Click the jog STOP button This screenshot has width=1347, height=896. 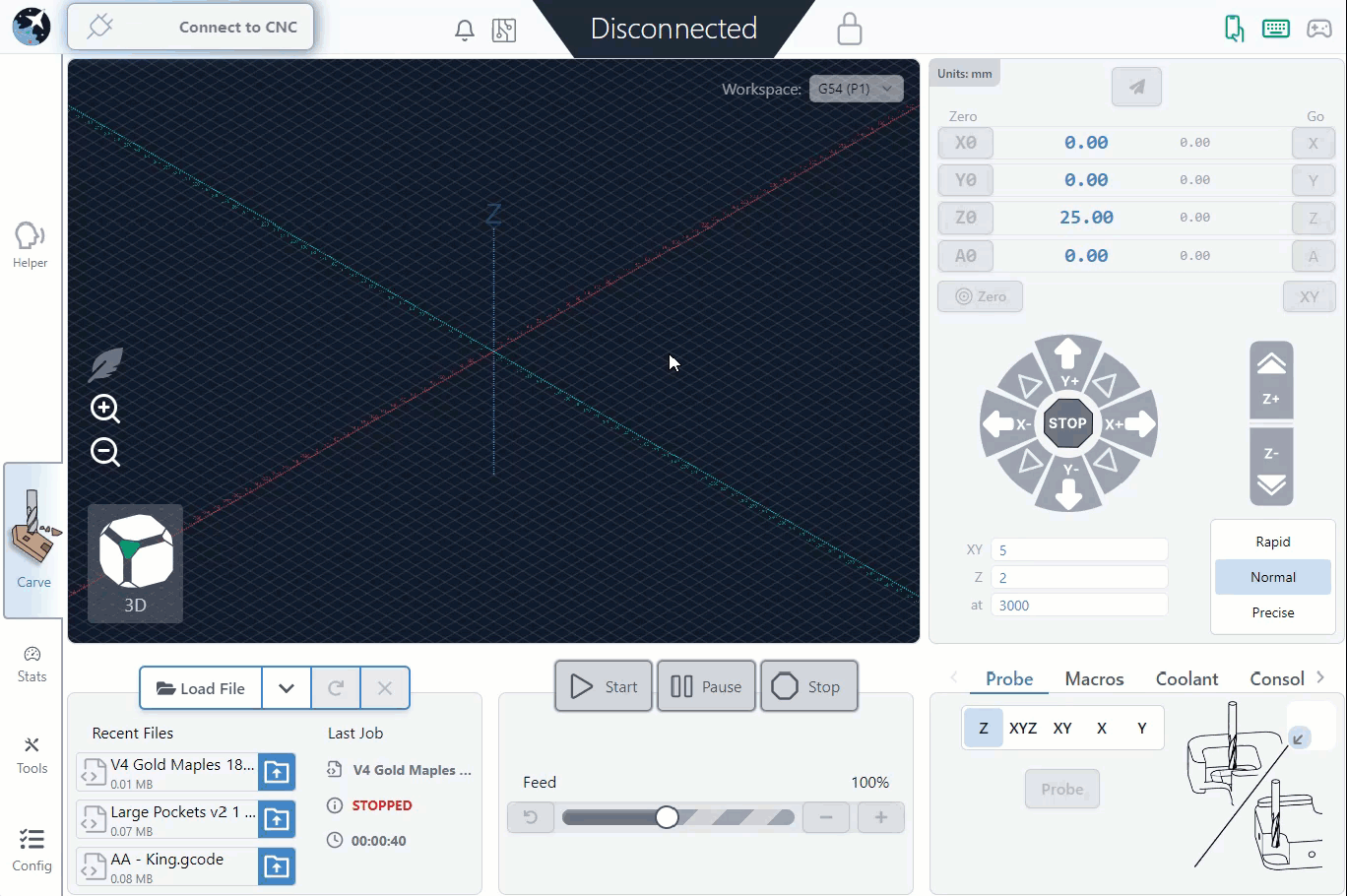(1068, 423)
